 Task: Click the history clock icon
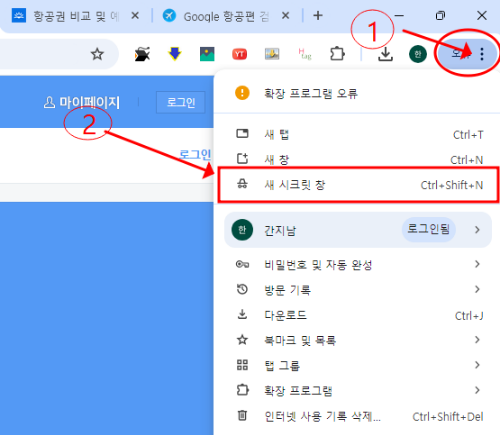click(x=242, y=289)
